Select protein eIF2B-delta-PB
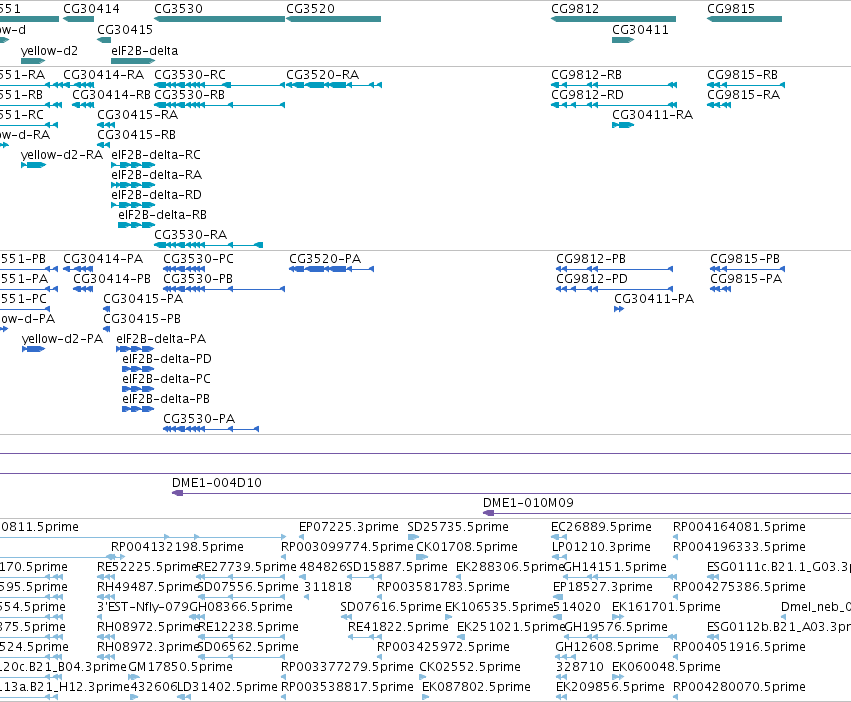This screenshot has height=702, width=851. tap(166, 400)
